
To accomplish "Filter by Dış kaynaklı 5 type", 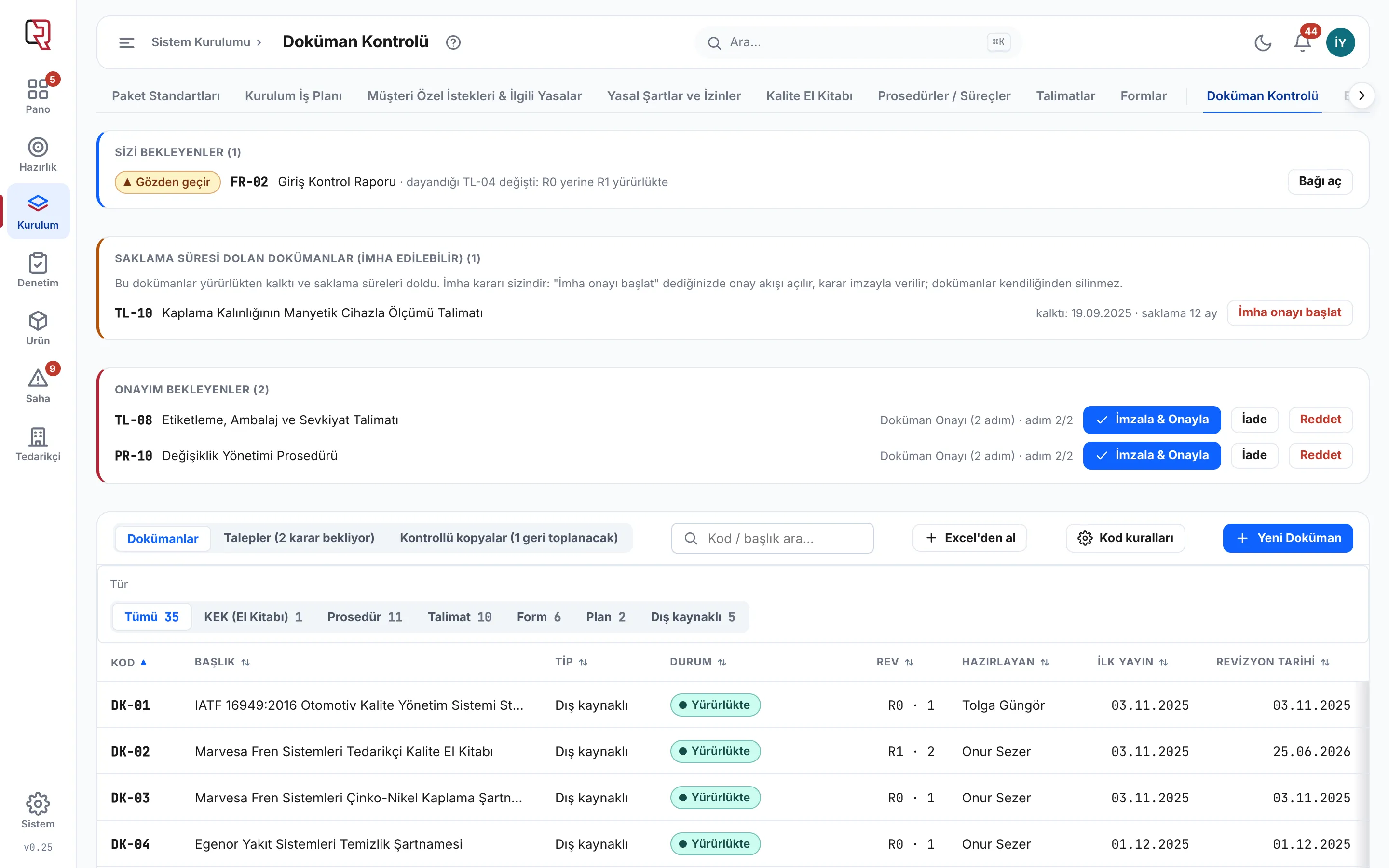I will tap(693, 617).
